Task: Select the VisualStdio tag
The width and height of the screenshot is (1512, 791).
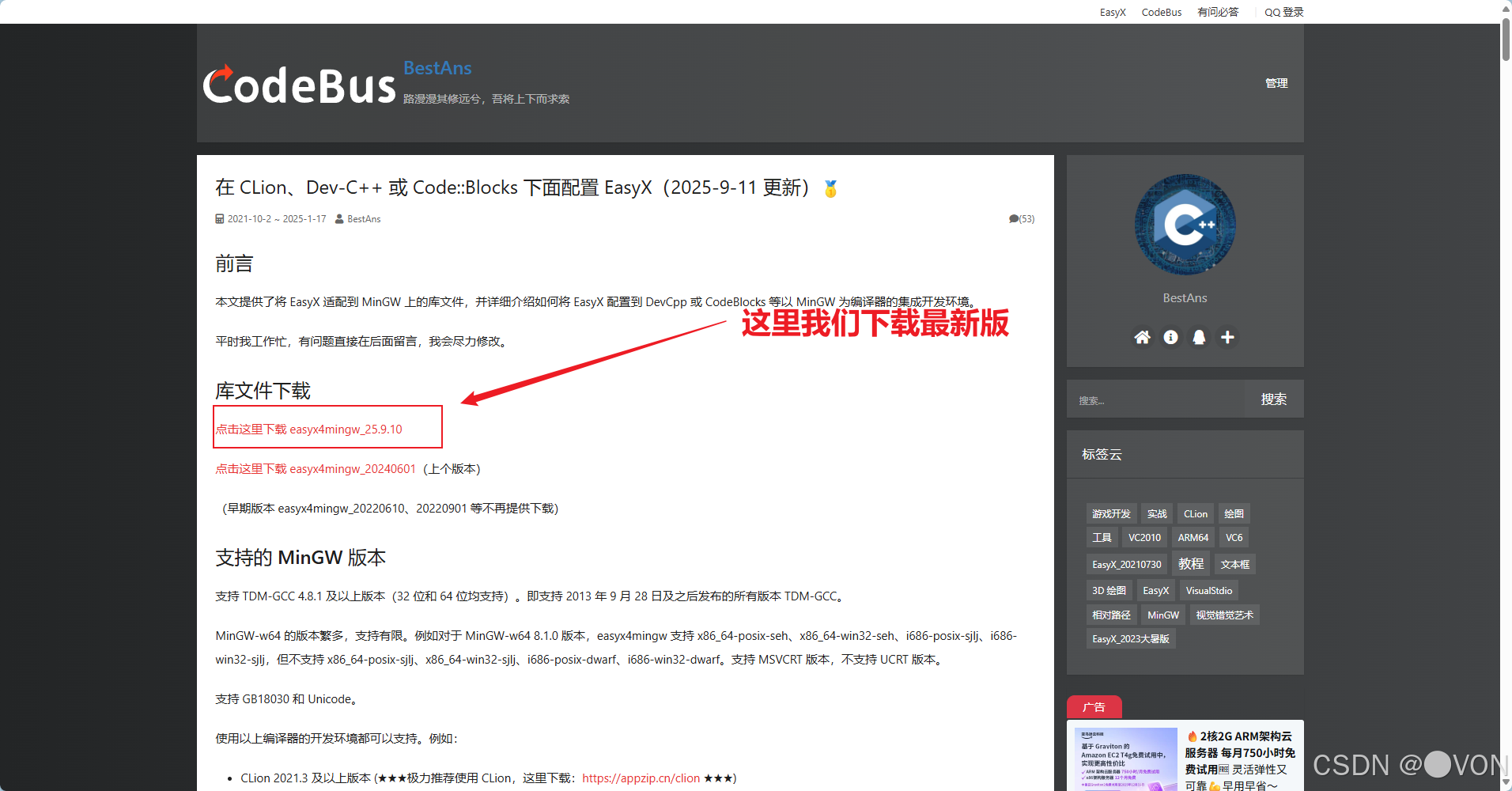Action: point(1209,591)
